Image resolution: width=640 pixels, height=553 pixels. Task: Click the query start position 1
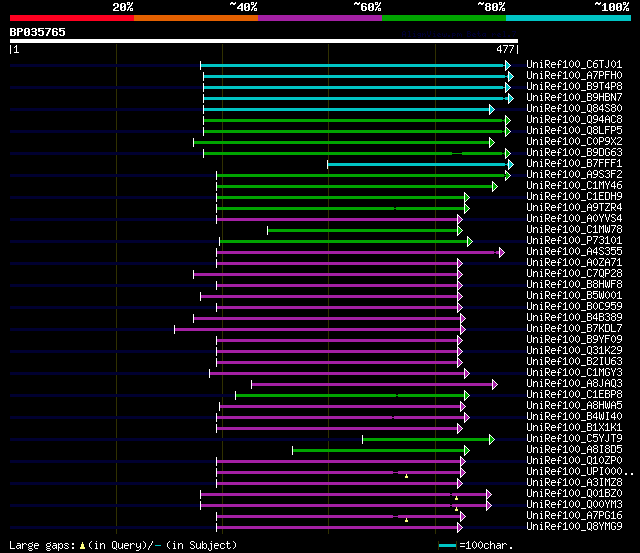point(16,49)
